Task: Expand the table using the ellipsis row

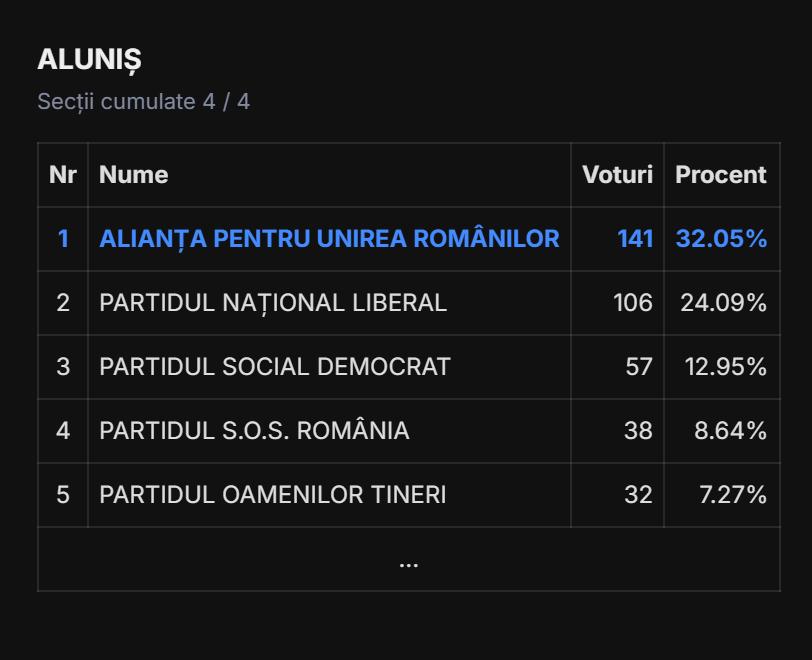Action: click(408, 560)
